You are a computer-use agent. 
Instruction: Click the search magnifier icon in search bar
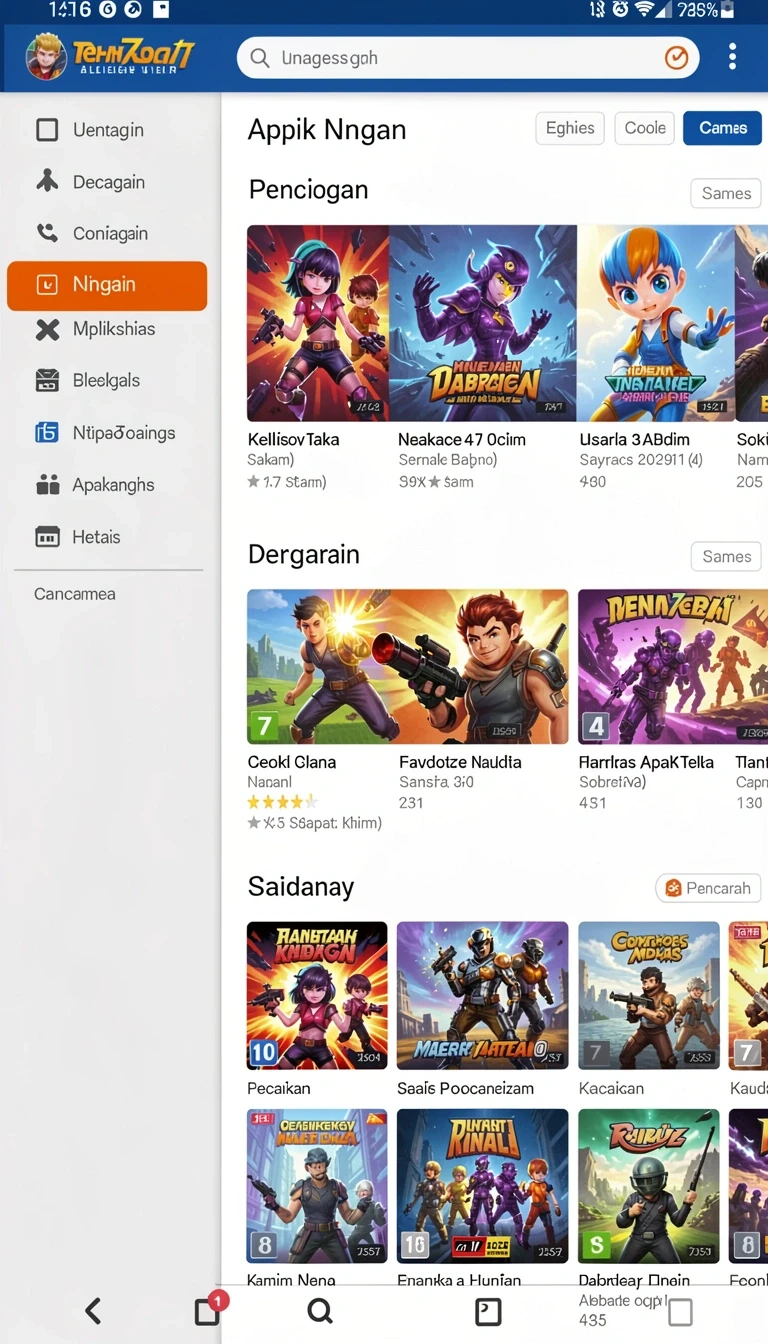pos(260,58)
